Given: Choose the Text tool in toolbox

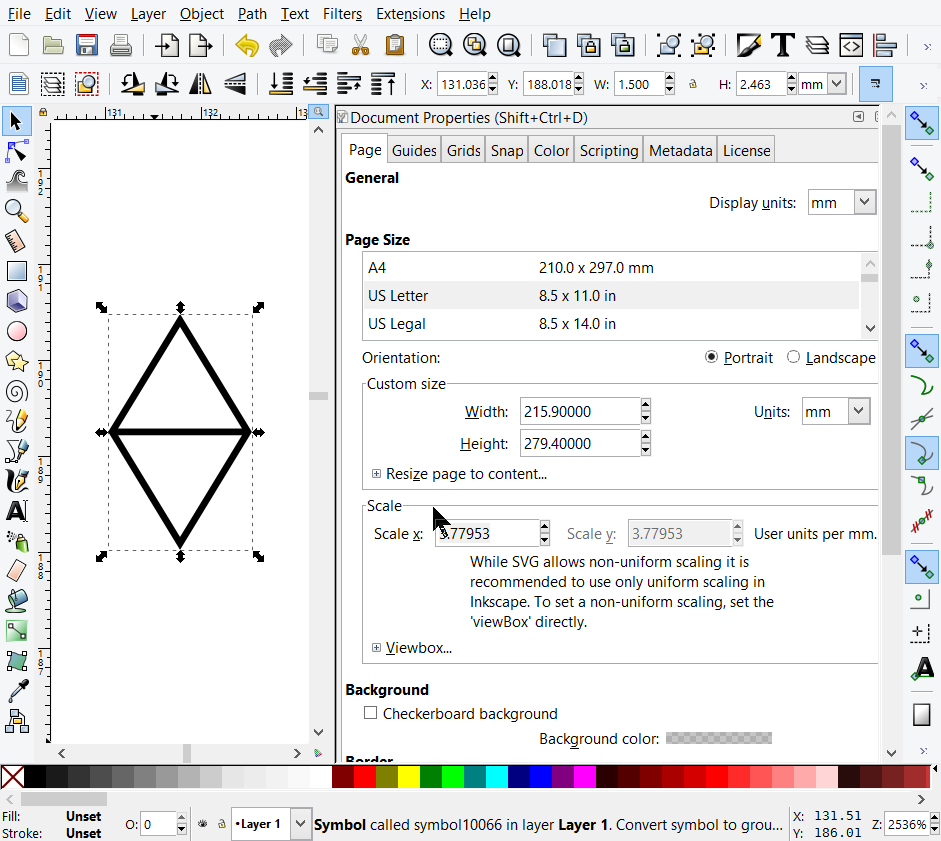Looking at the screenshot, I should [x=16, y=511].
